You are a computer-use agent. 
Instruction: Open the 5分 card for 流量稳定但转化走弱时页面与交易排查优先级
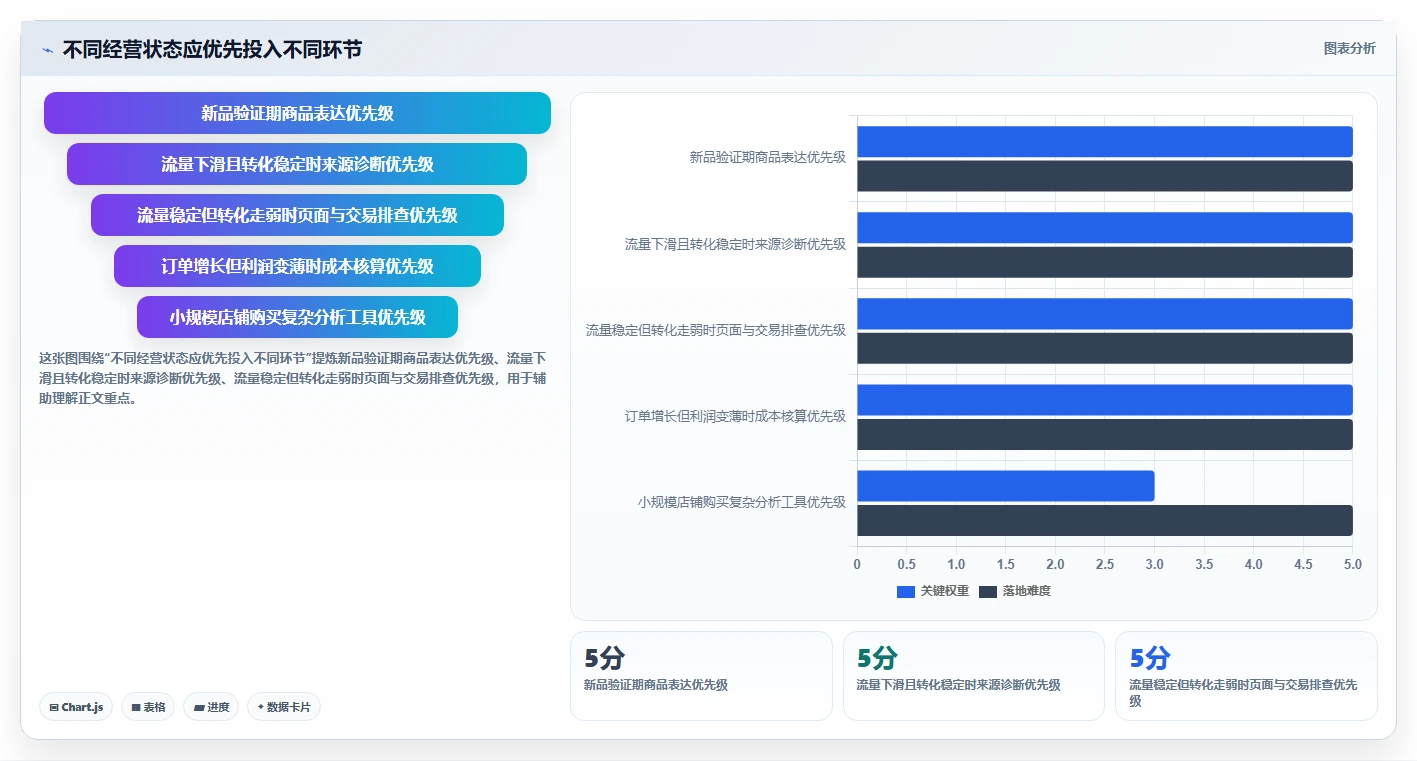click(1246, 676)
